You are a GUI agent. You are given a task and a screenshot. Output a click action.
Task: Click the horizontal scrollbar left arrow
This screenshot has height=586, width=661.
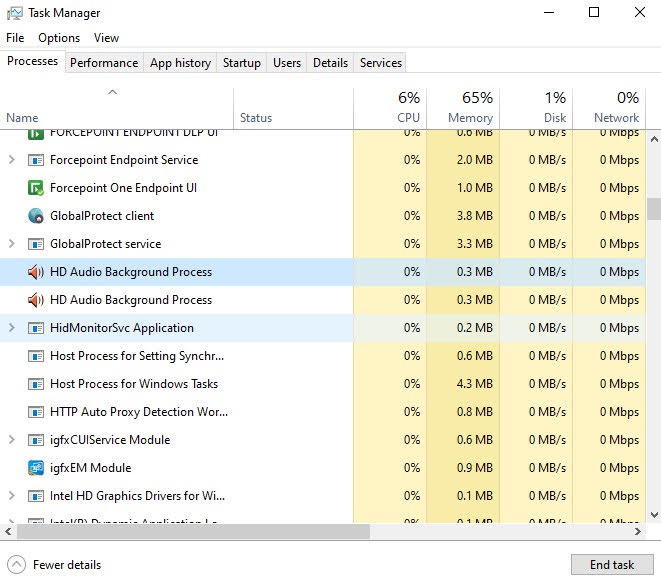click(x=8, y=532)
